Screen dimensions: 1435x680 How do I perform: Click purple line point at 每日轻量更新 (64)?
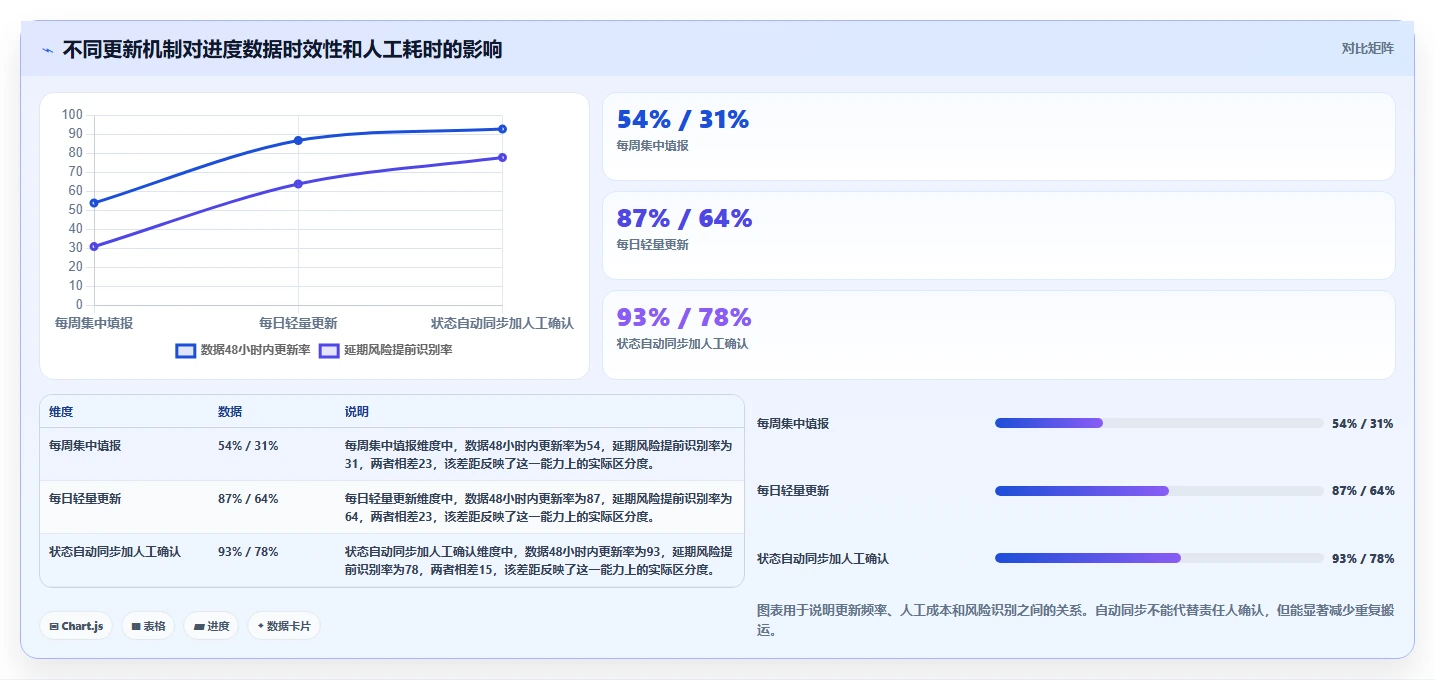pyautogui.click(x=298, y=184)
